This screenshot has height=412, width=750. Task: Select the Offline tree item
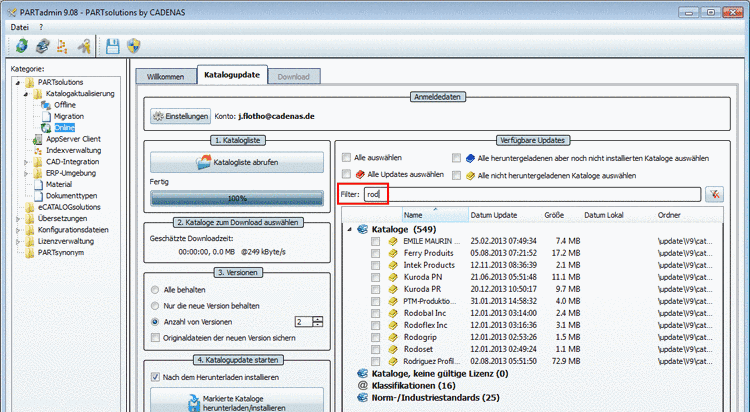click(x=65, y=105)
